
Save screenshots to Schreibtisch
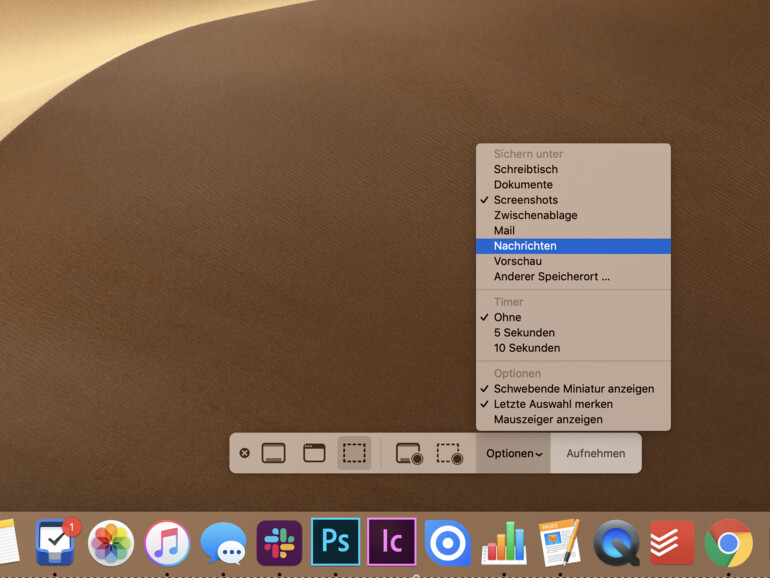tap(525, 169)
